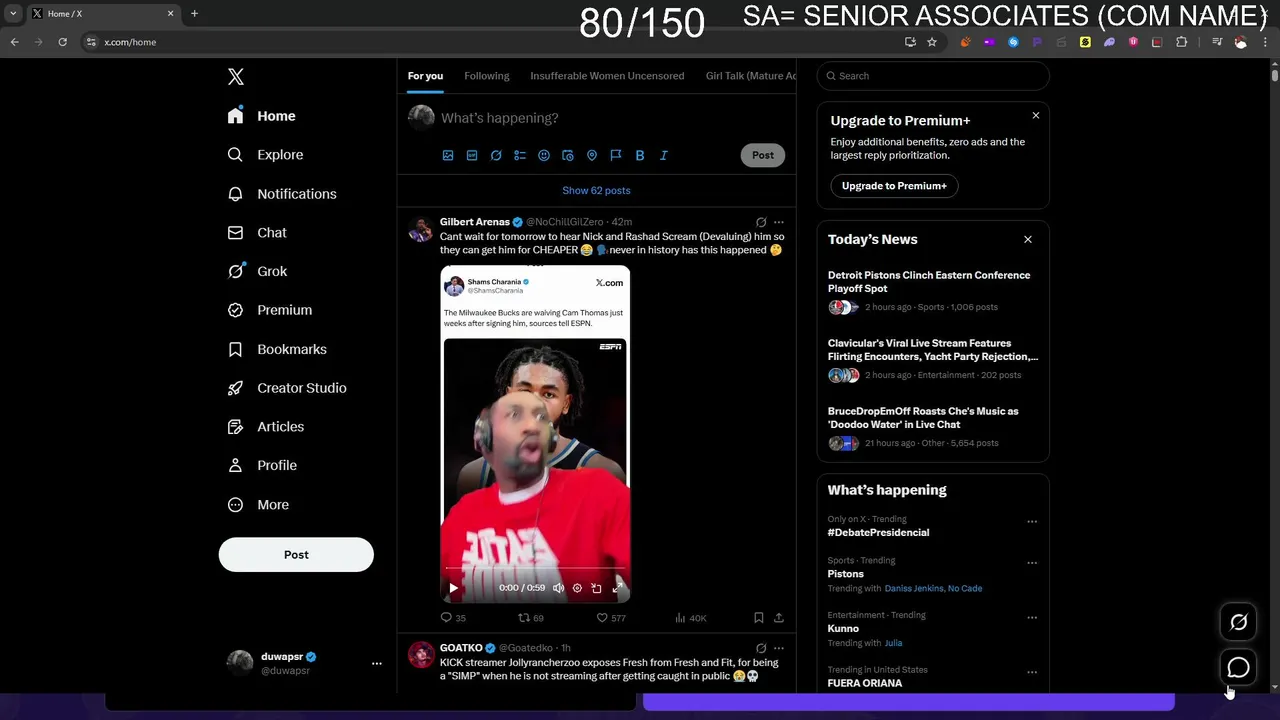
Task: Switch to the Following tab
Action: tap(487, 76)
